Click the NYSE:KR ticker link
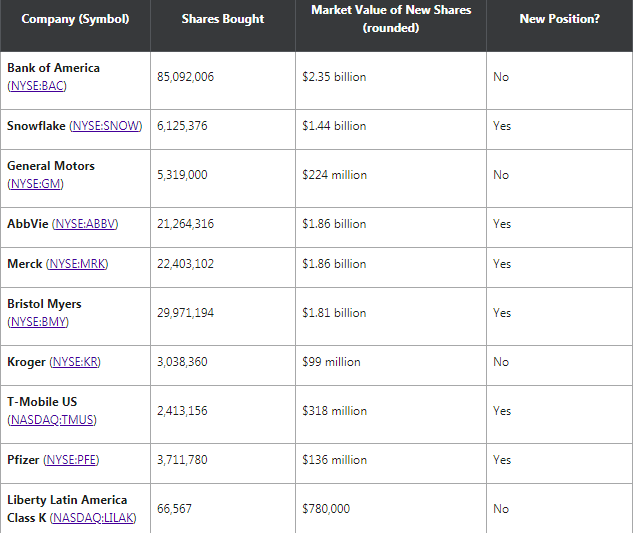The image size is (638, 533). (x=77, y=362)
